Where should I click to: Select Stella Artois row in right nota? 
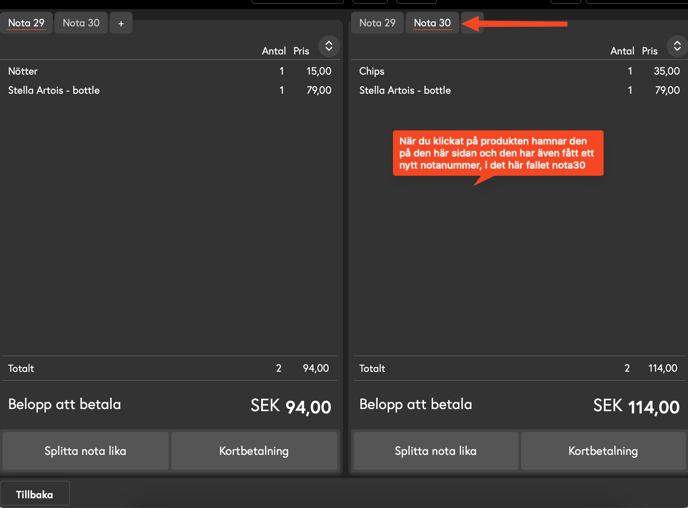(520, 90)
